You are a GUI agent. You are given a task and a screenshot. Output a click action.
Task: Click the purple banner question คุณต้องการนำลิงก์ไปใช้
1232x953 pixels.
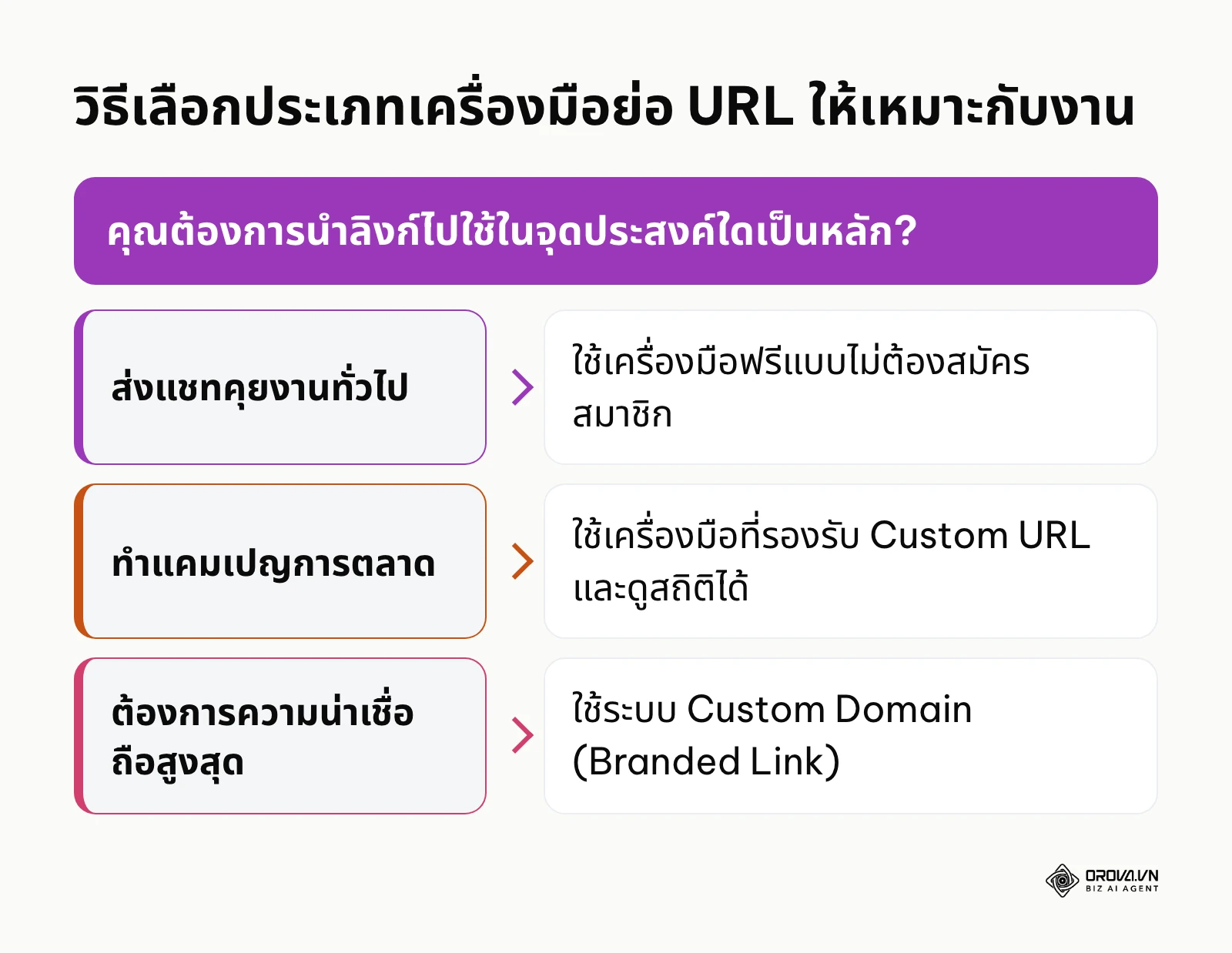coord(616,231)
